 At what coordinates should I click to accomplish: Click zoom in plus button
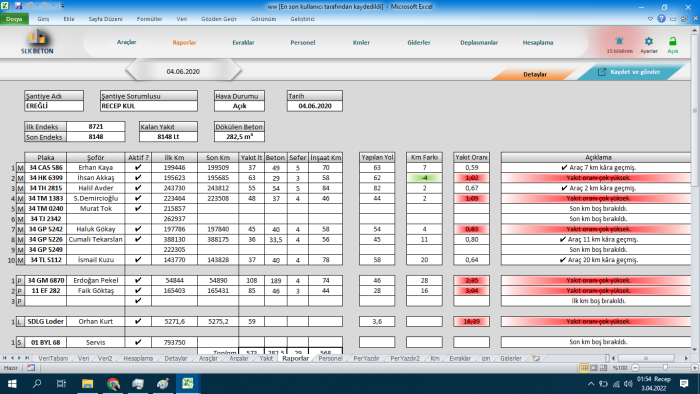[x=695, y=368]
